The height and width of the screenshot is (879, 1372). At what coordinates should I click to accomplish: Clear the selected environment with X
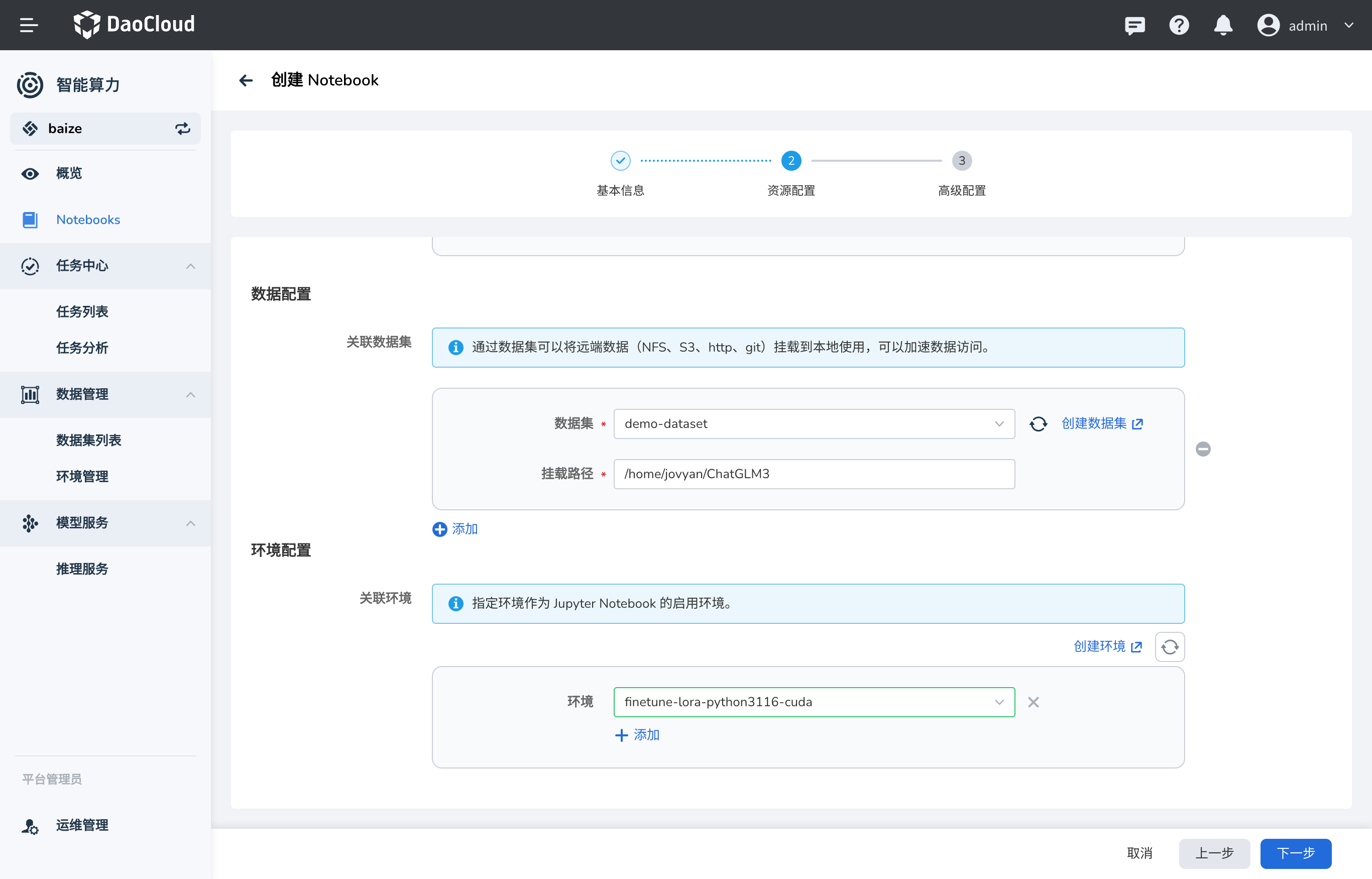tap(1033, 702)
